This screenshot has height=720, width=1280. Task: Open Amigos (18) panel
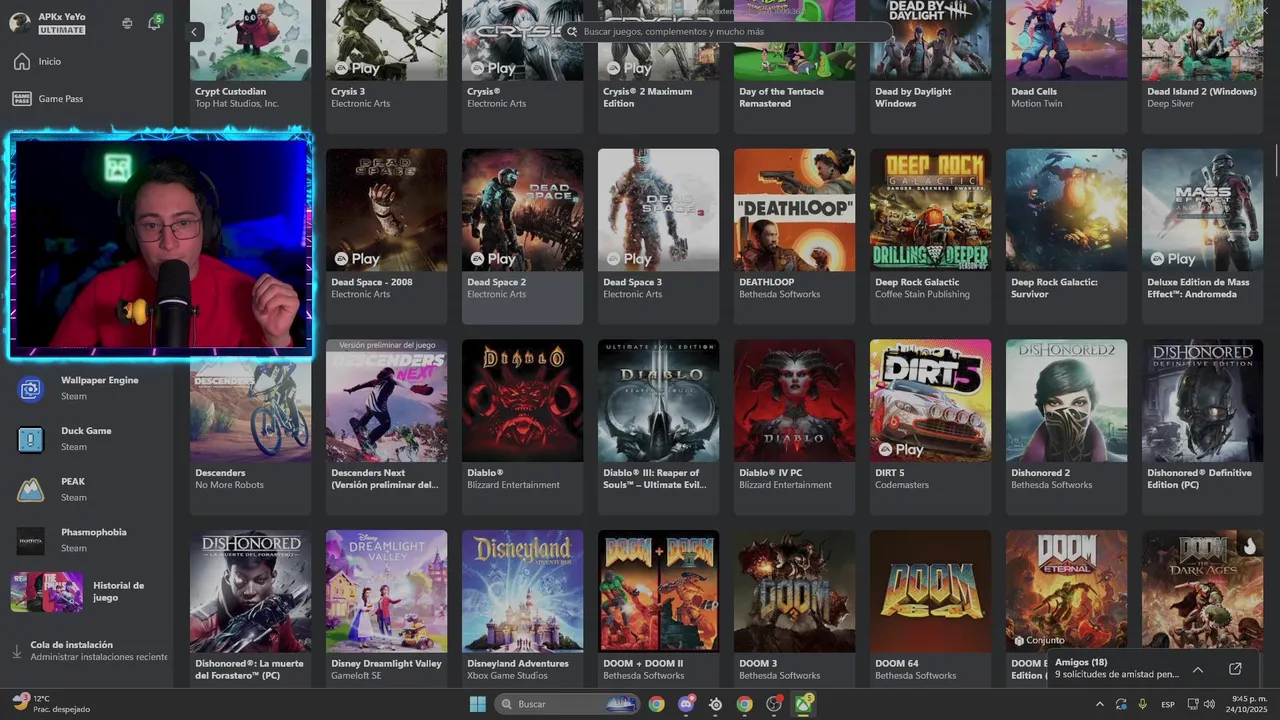[x=1115, y=668]
